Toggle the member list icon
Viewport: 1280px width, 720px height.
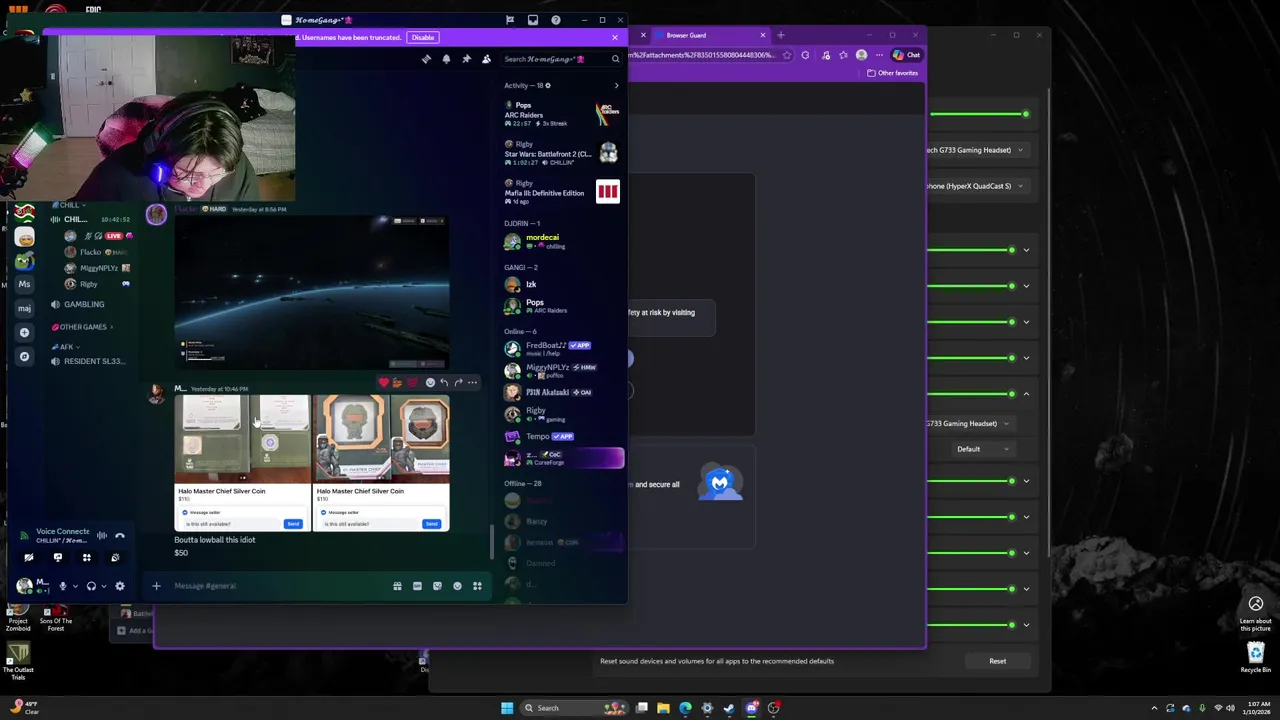coord(486,59)
